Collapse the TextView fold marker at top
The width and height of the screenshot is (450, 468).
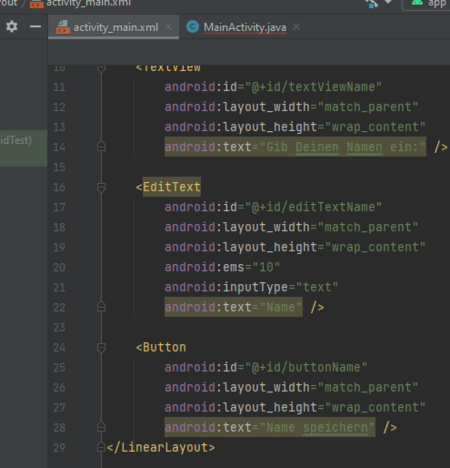click(101, 68)
